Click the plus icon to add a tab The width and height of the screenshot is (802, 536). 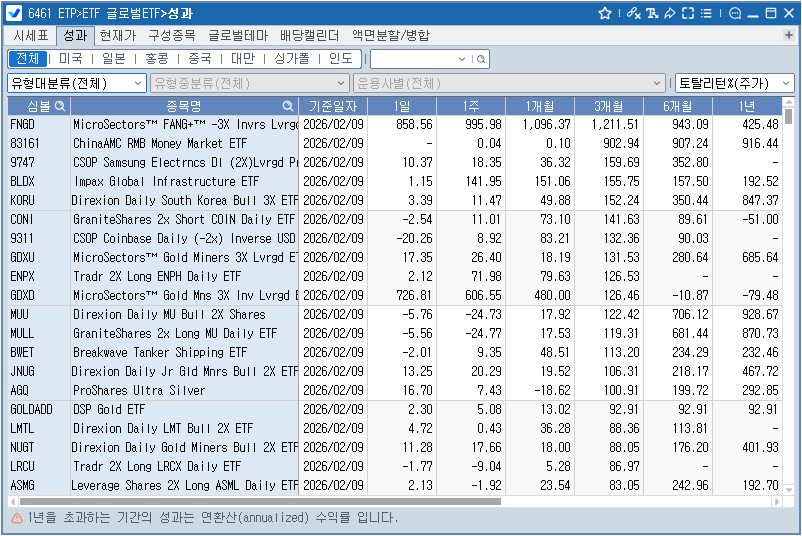click(x=789, y=35)
